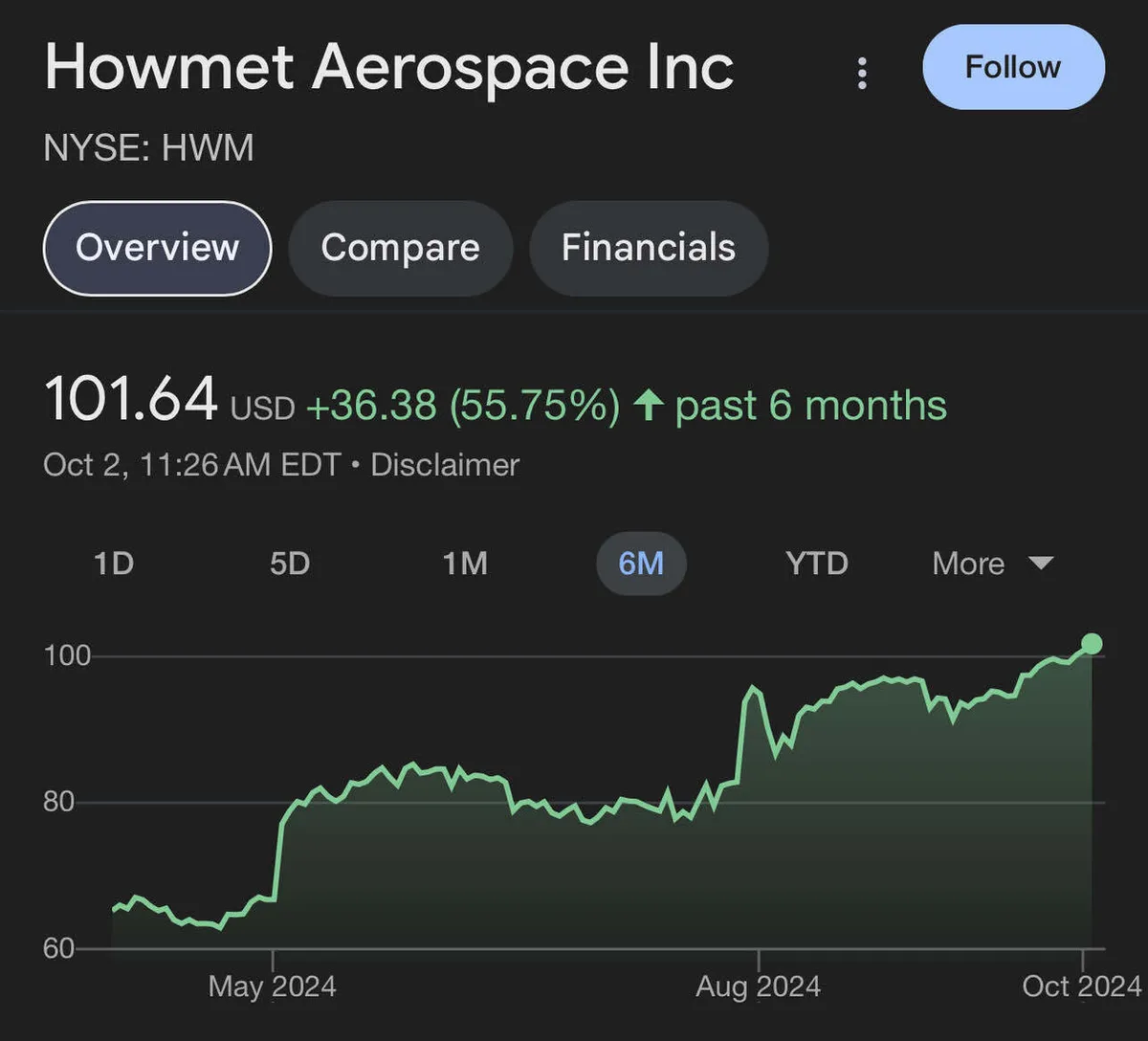Select the 6M time range

[x=641, y=564]
